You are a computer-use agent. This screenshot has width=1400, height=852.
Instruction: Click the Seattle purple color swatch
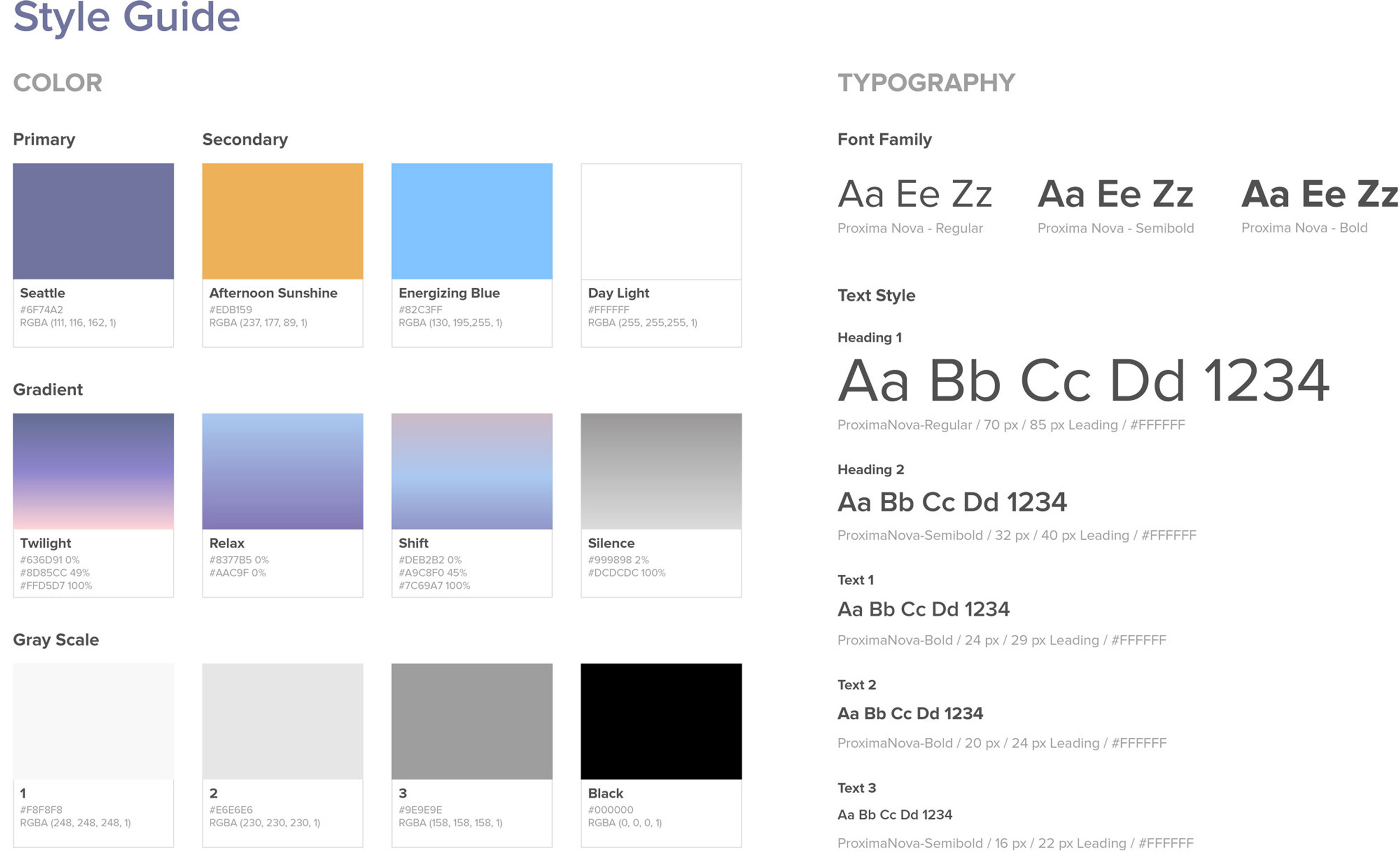(93, 221)
